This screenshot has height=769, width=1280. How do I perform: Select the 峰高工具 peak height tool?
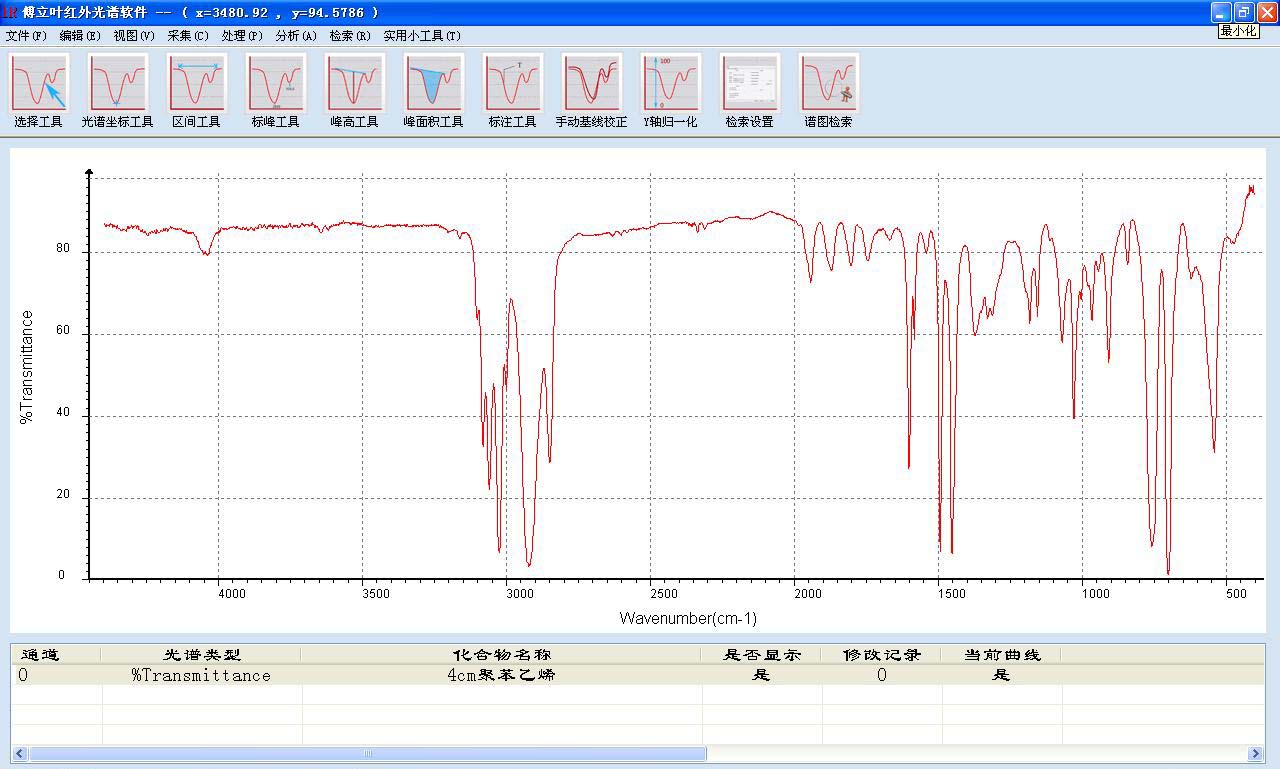[354, 84]
